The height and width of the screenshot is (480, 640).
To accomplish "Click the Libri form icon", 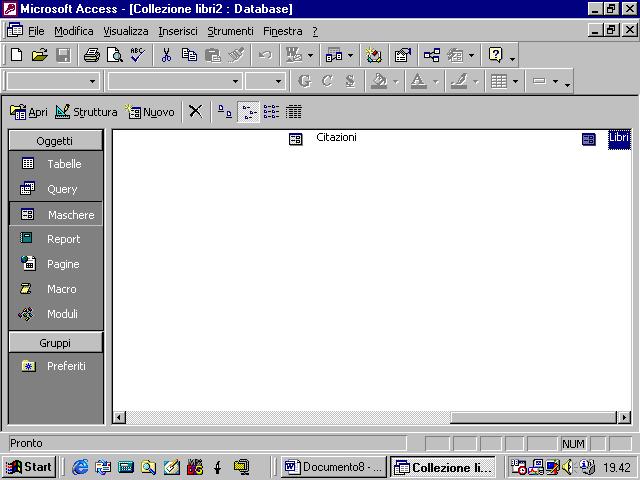I will coord(589,139).
